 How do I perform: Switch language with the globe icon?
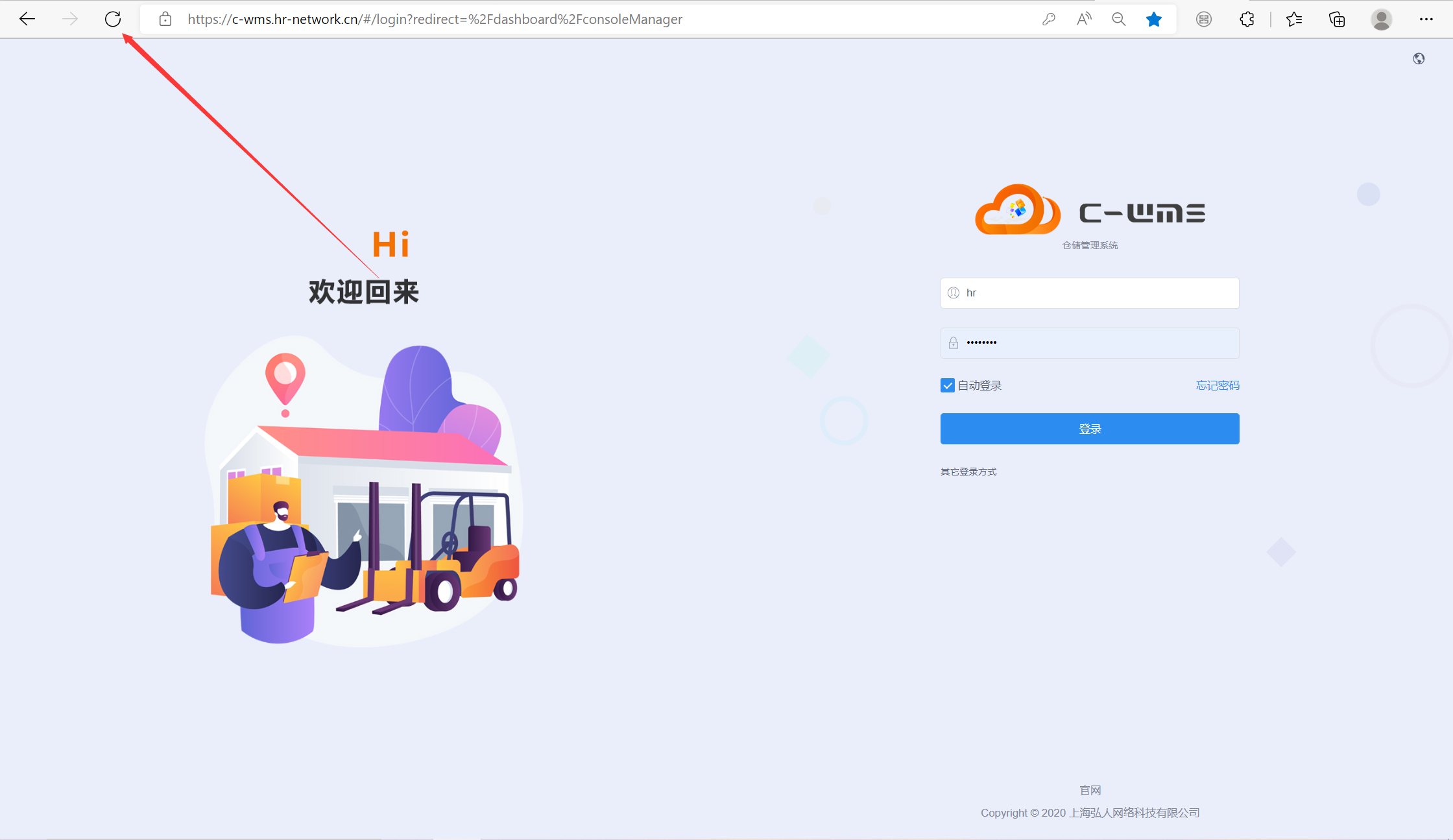[x=1419, y=59]
